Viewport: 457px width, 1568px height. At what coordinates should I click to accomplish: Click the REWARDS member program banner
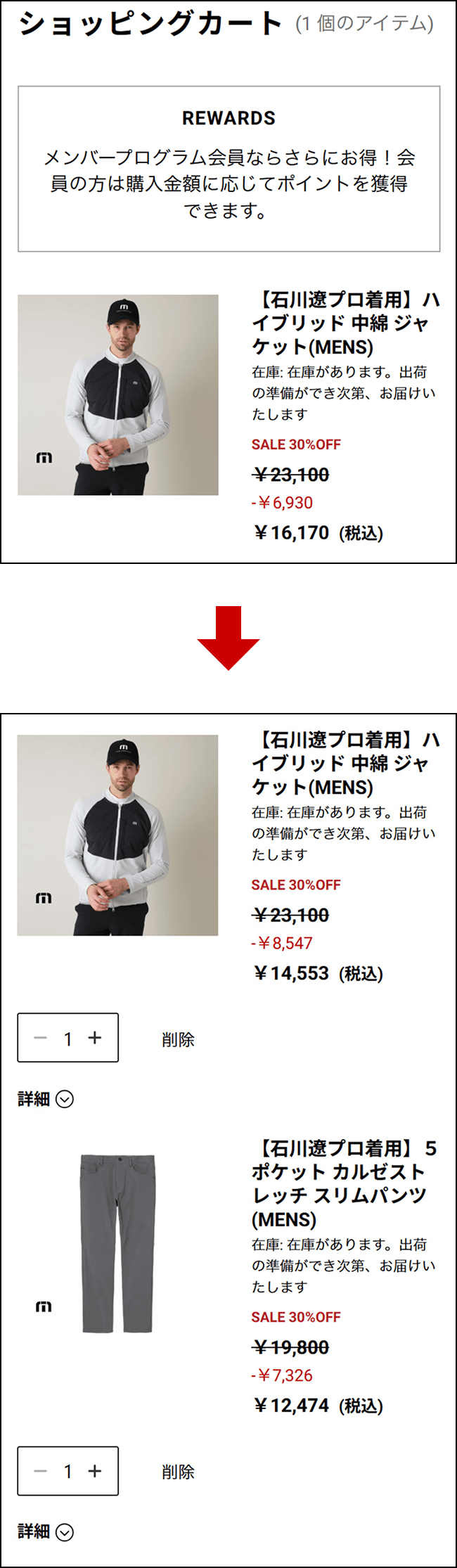point(229,169)
